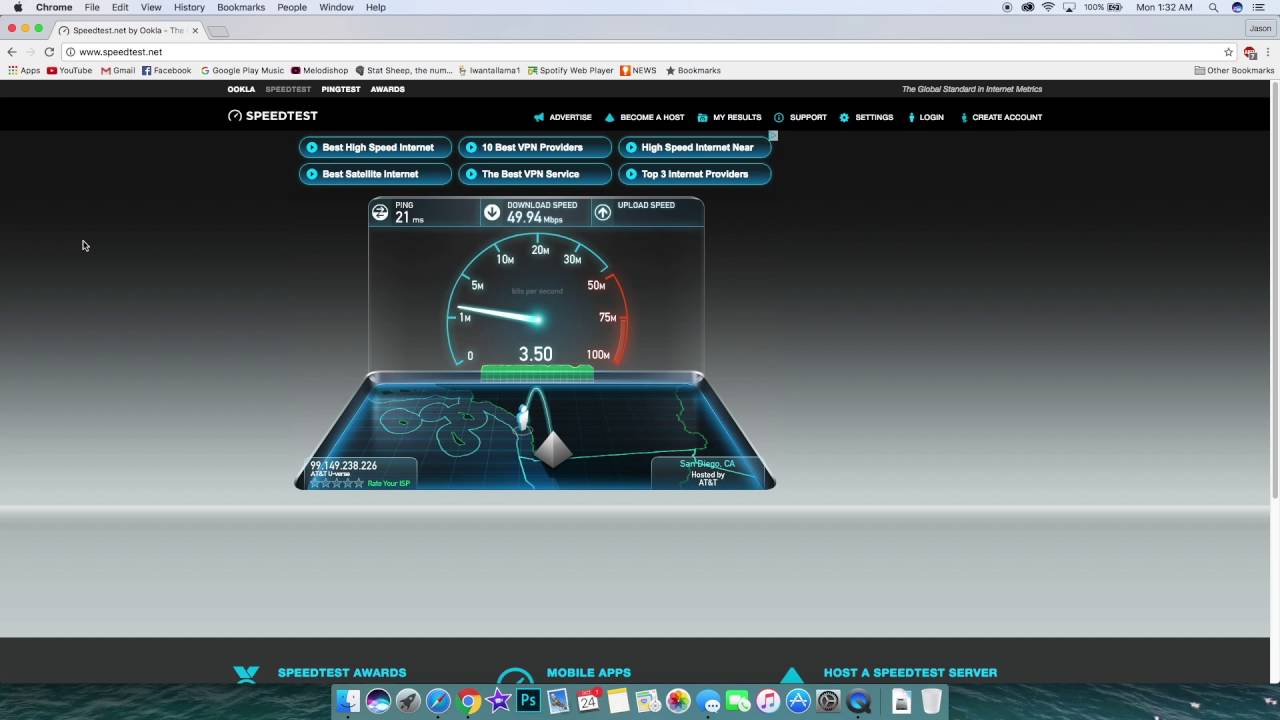Open the YouTube bookmark
Image resolution: width=1280 pixels, height=720 pixels.
(70, 71)
